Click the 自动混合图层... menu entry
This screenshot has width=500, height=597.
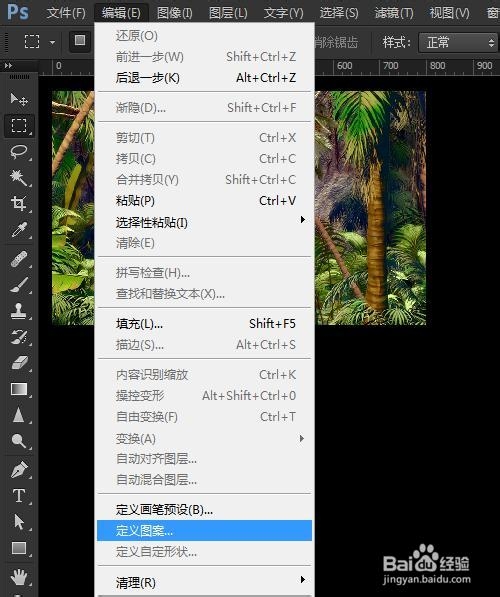point(204,480)
